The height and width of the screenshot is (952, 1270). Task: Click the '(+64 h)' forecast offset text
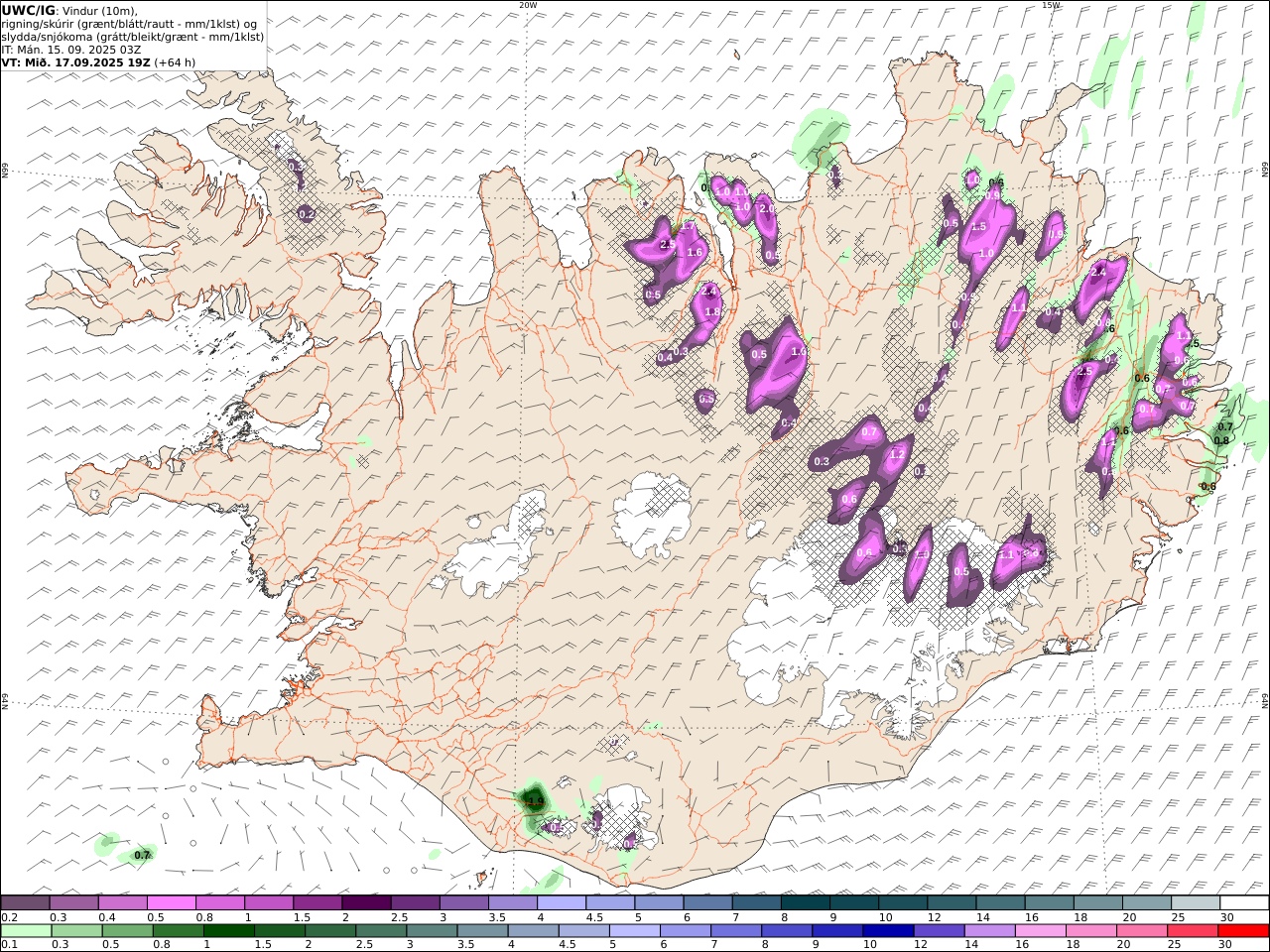[175, 62]
